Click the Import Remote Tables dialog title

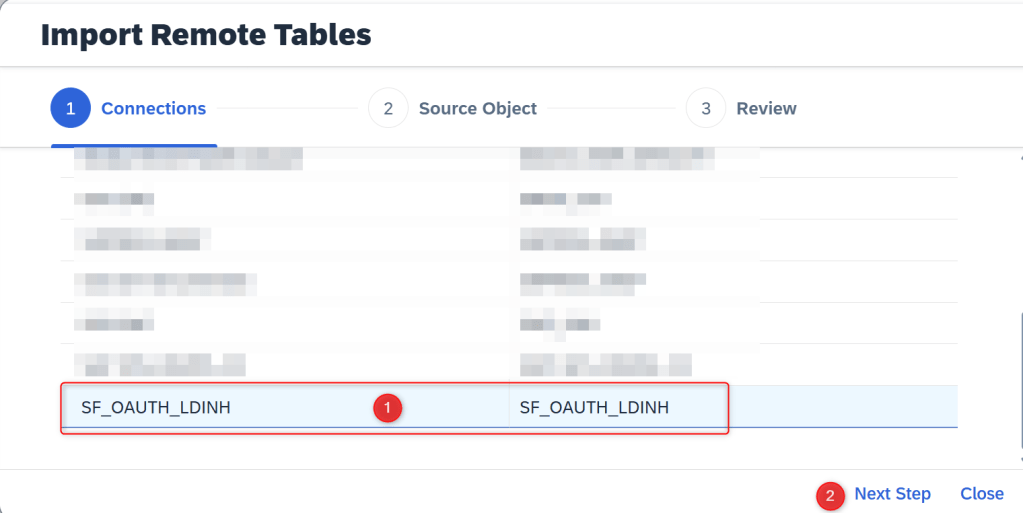coord(206,35)
